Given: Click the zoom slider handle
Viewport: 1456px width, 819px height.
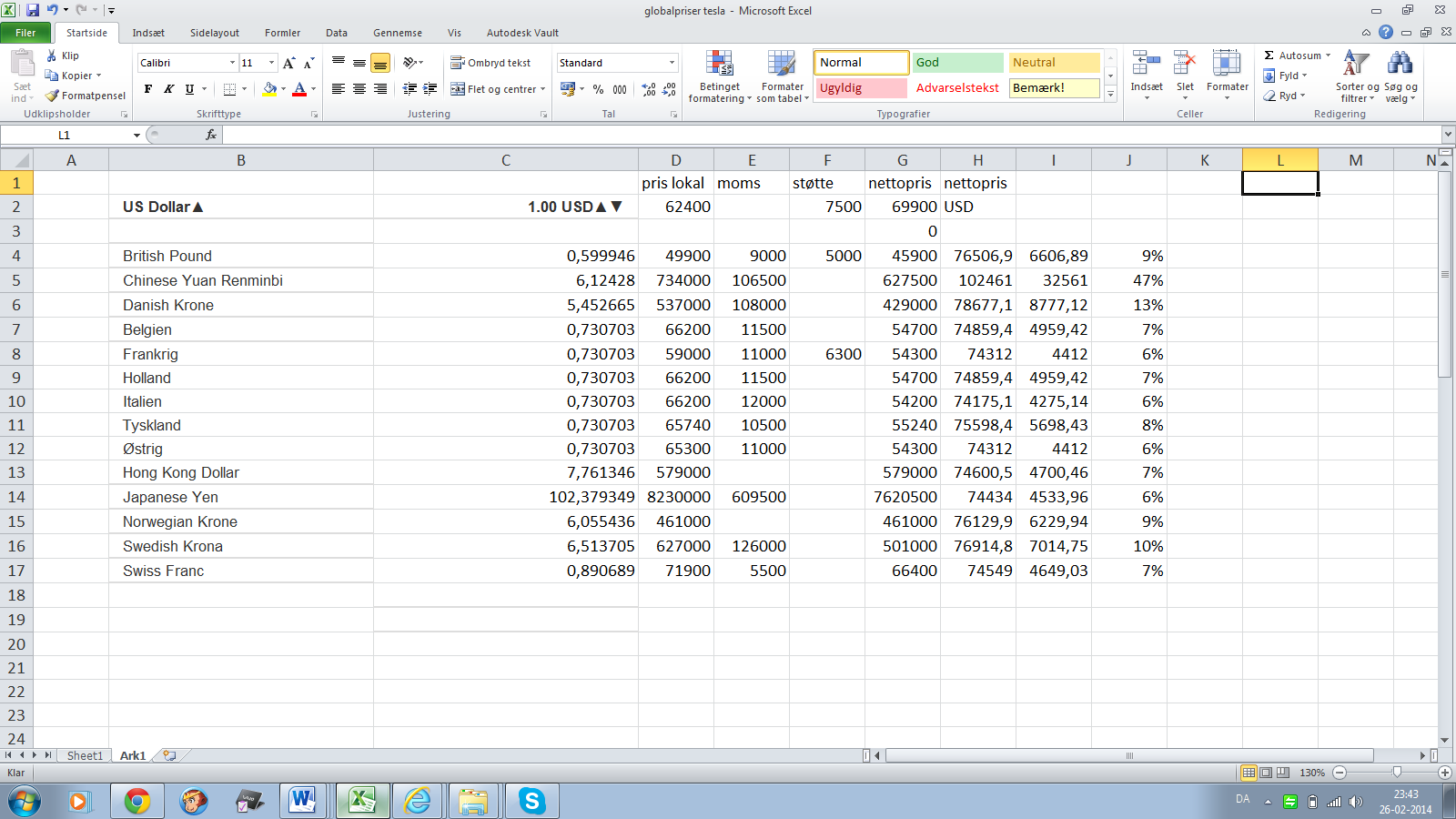Looking at the screenshot, I should (1397, 773).
